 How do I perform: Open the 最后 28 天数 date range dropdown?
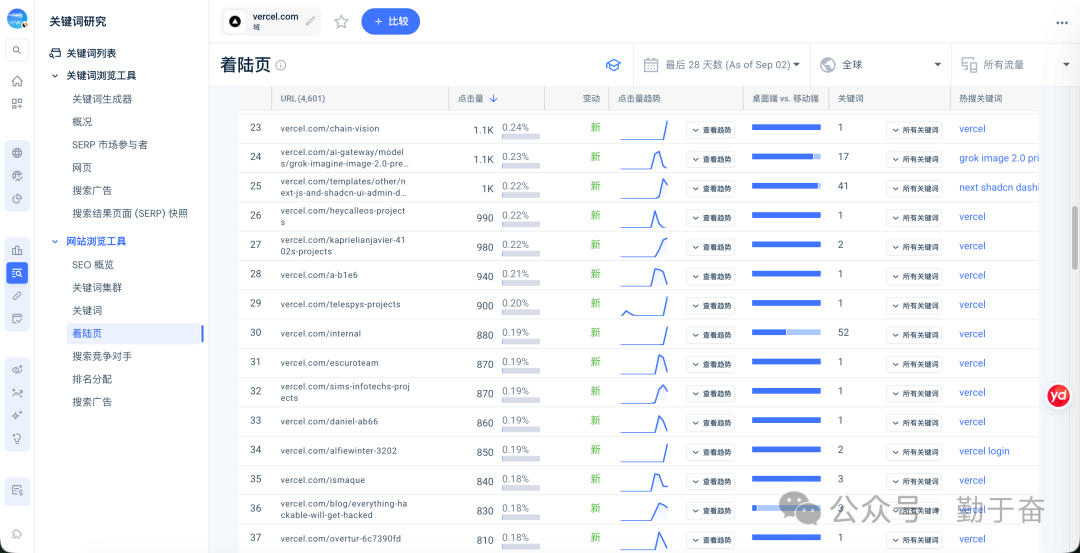click(722, 65)
